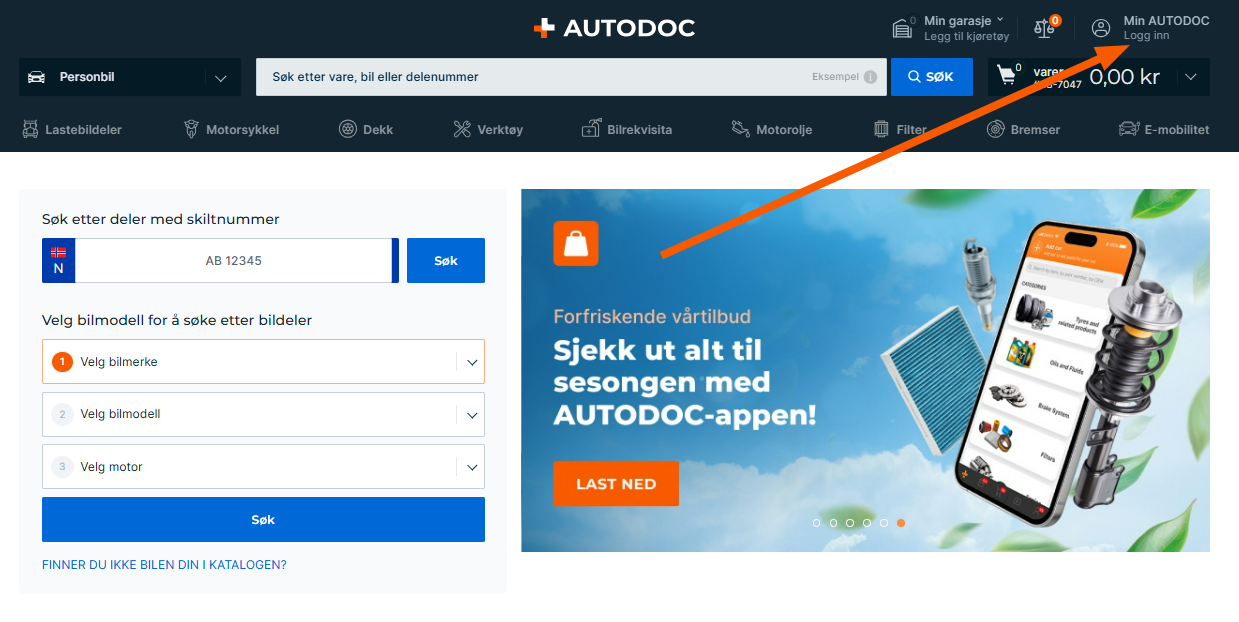The height and width of the screenshot is (622, 1239).
Task: Click the LAST NED banner button
Action: [x=616, y=484]
